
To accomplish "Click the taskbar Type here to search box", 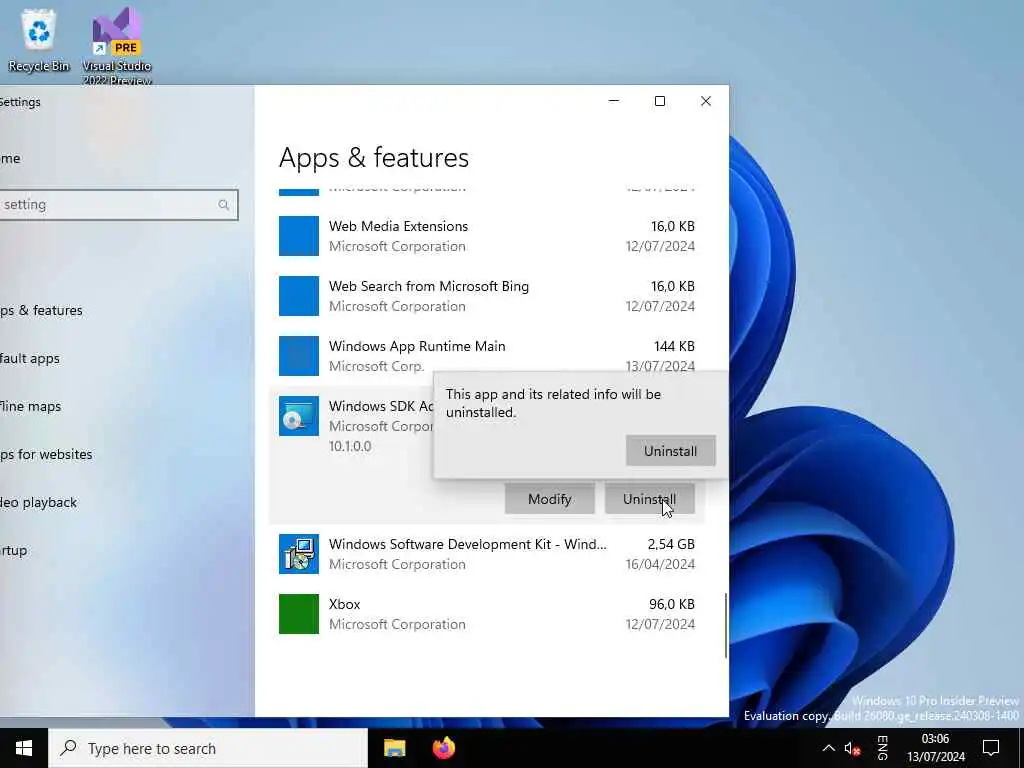I will tap(208, 748).
